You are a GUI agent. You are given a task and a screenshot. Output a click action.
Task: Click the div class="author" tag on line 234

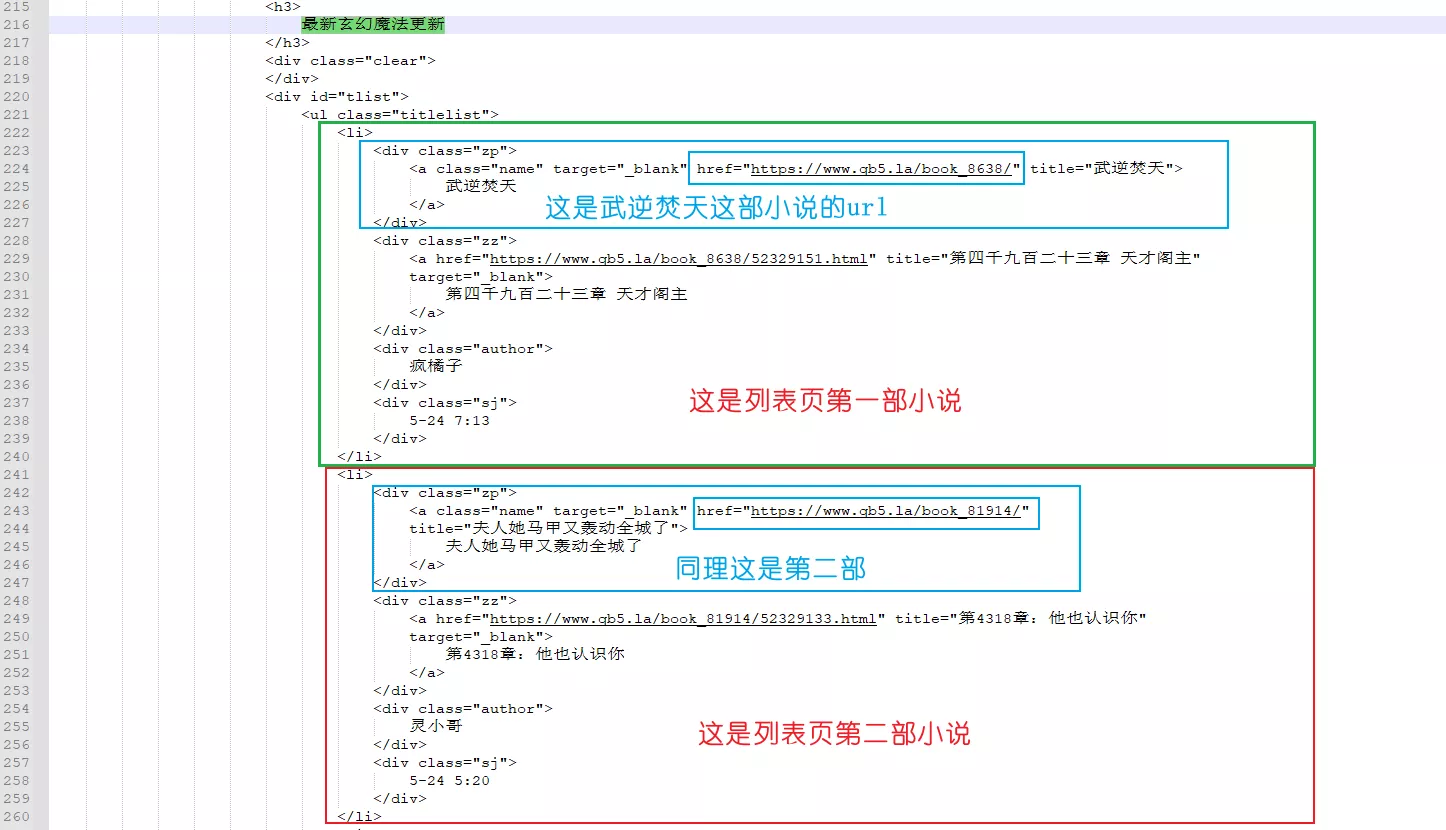[x=463, y=349]
